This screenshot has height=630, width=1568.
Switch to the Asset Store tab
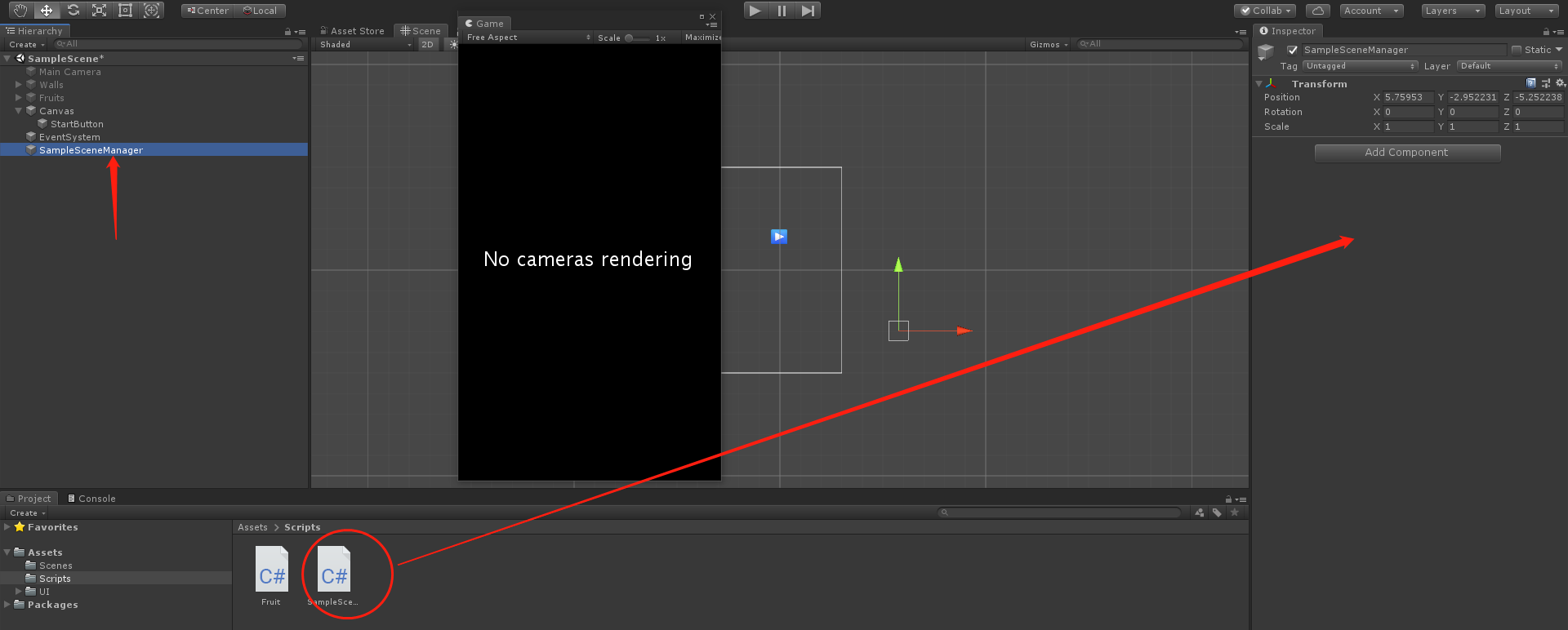(352, 31)
